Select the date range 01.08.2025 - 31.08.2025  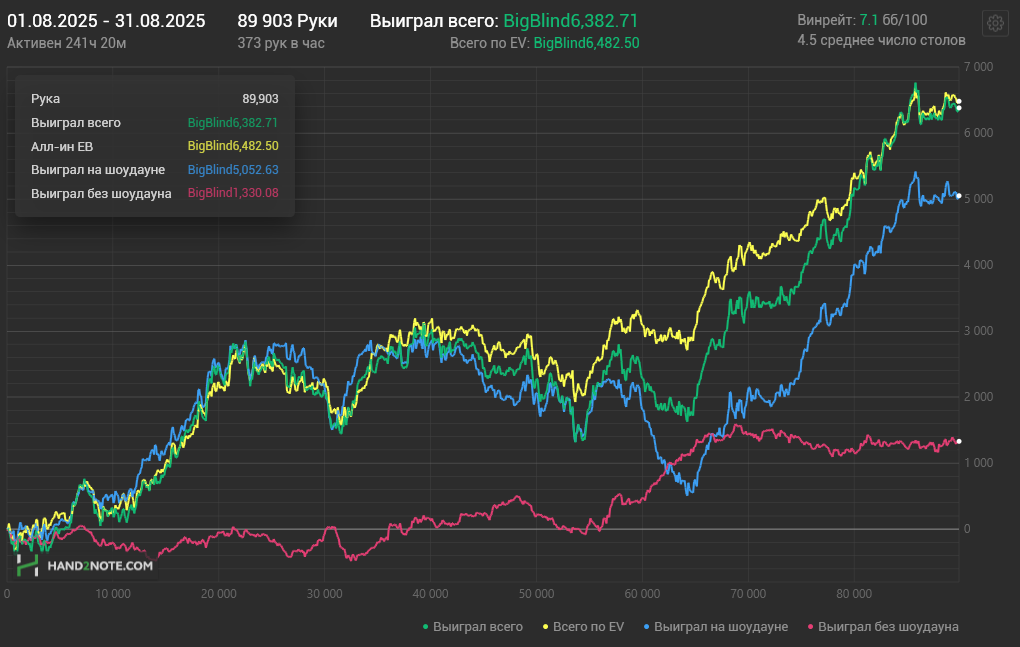106,21
